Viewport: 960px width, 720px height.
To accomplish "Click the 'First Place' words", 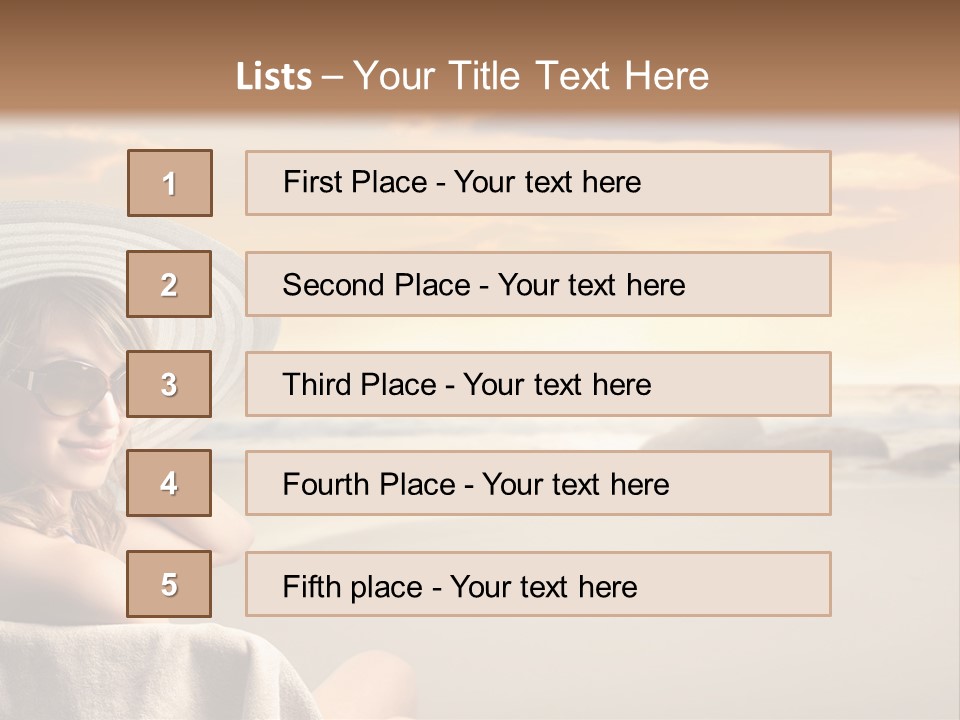I will click(x=355, y=182).
